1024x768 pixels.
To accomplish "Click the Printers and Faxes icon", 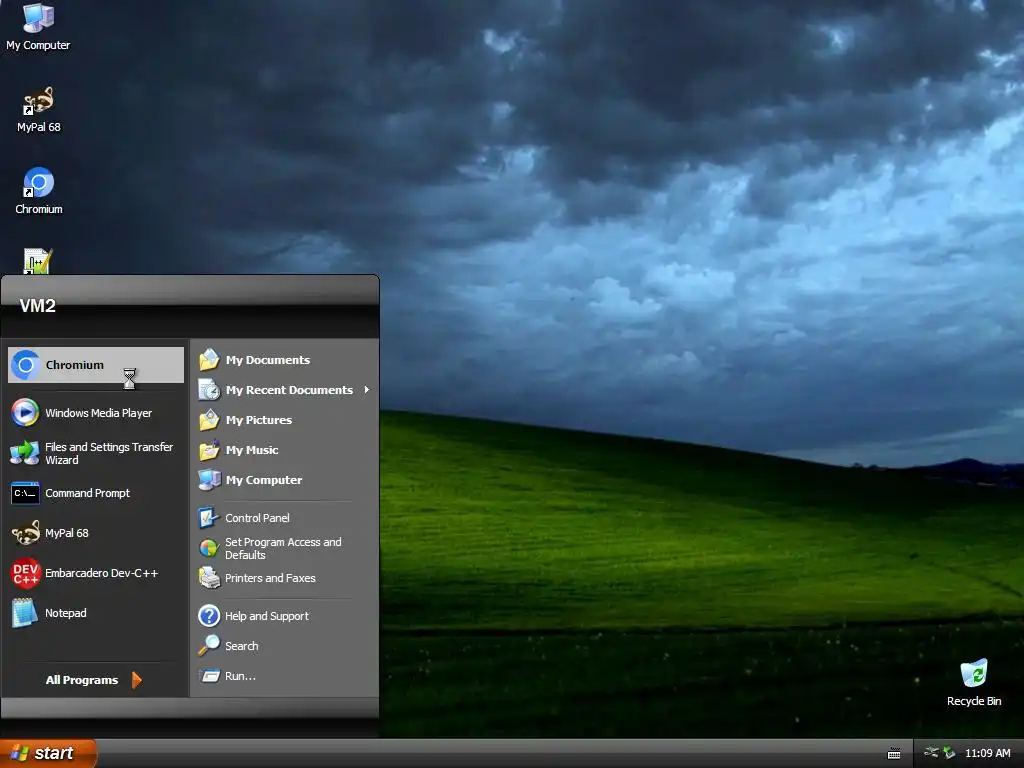I will tap(209, 578).
